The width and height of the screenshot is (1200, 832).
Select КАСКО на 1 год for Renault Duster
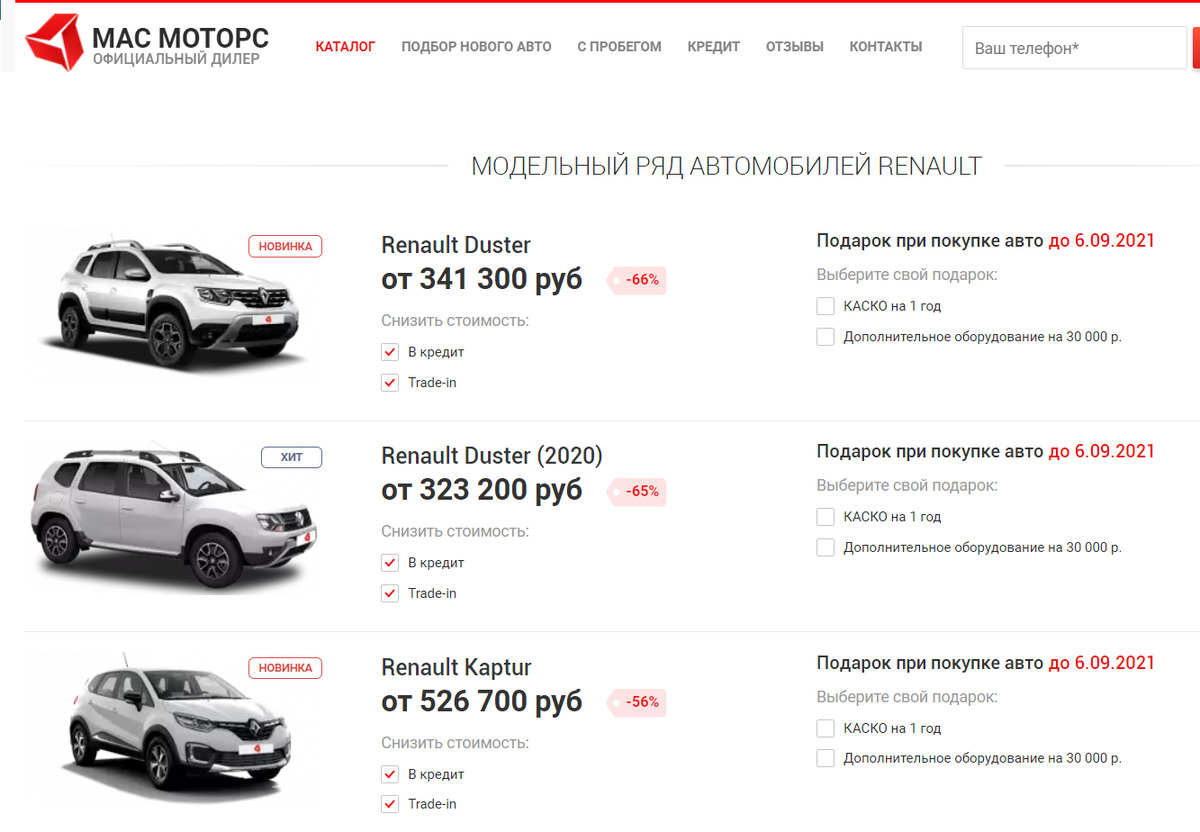825,306
